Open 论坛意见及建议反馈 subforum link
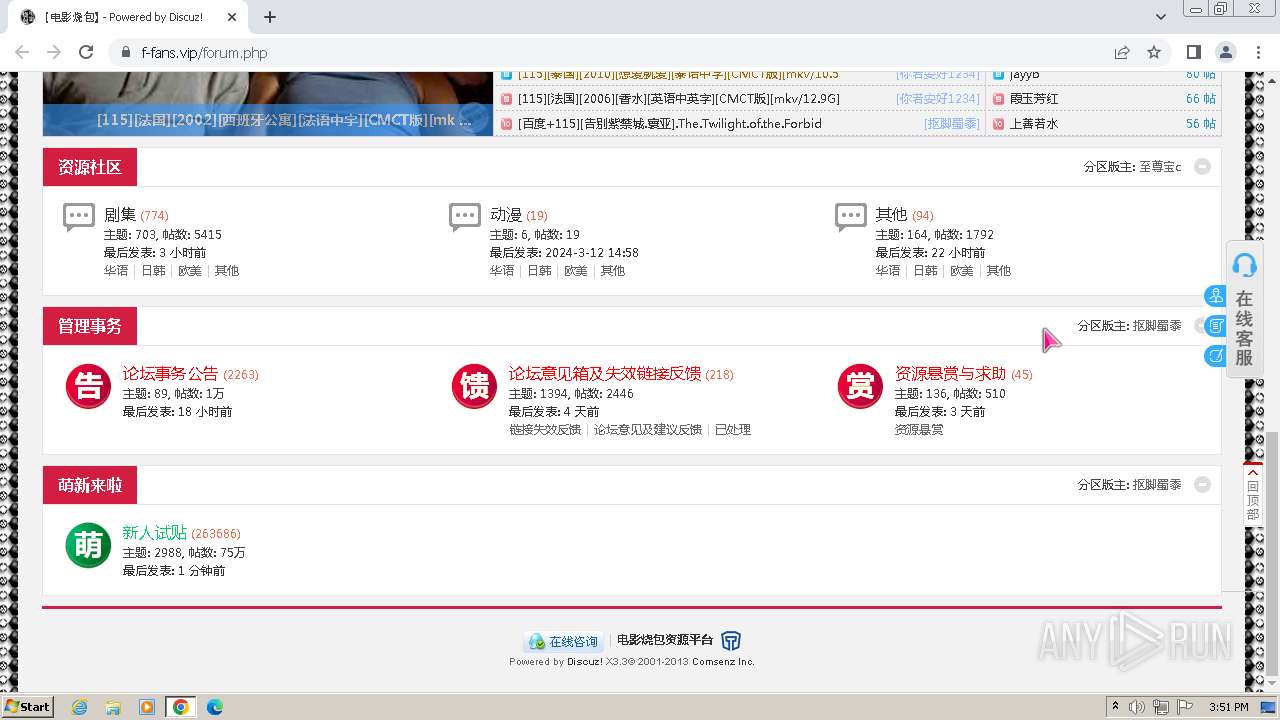 648,430
